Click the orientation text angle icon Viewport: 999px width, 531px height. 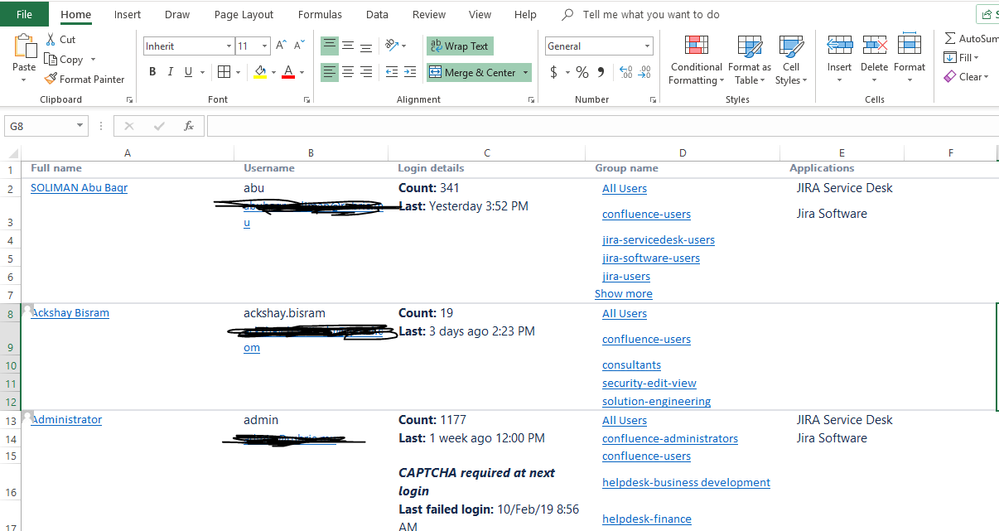click(x=391, y=45)
